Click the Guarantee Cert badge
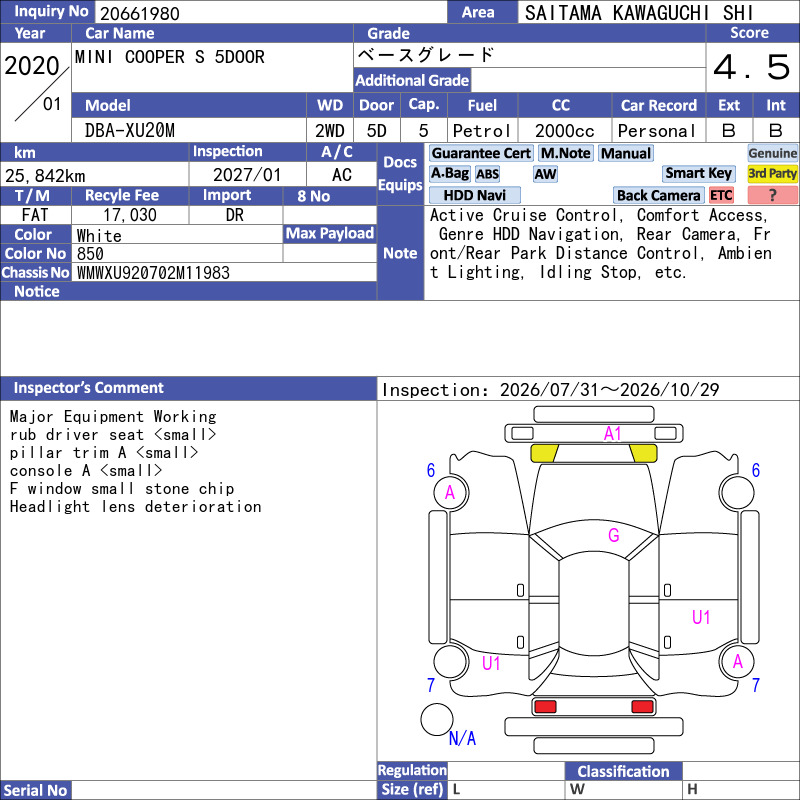This screenshot has width=800, height=800. click(x=481, y=153)
